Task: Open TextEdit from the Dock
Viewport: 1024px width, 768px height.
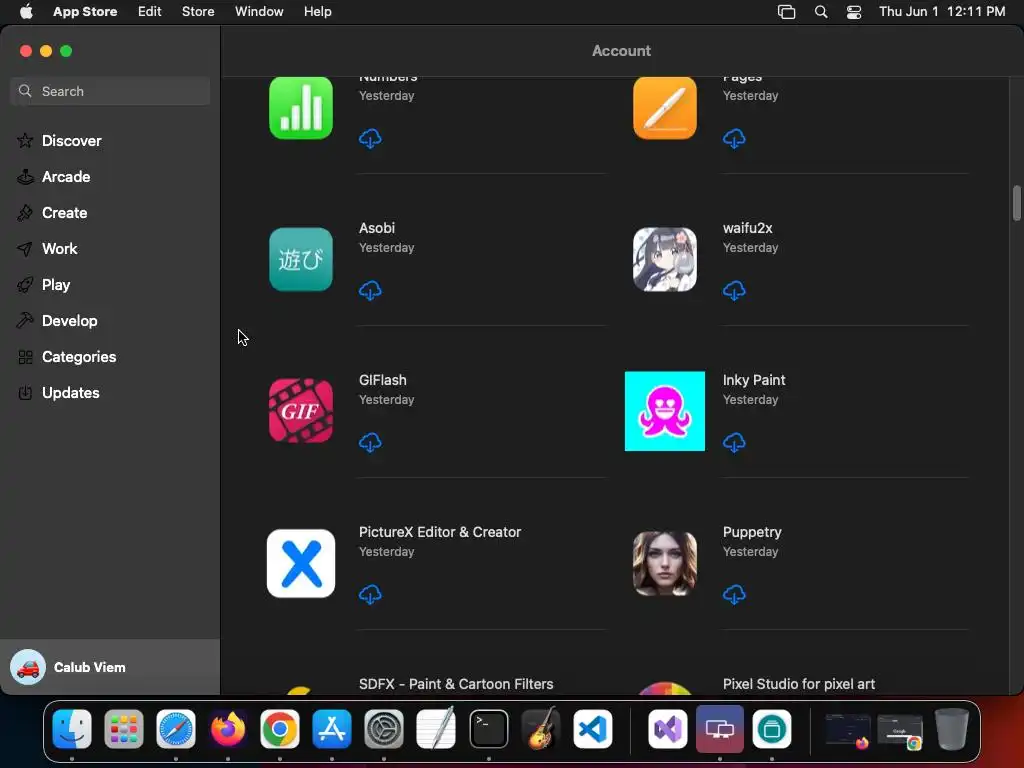Action: (x=436, y=729)
